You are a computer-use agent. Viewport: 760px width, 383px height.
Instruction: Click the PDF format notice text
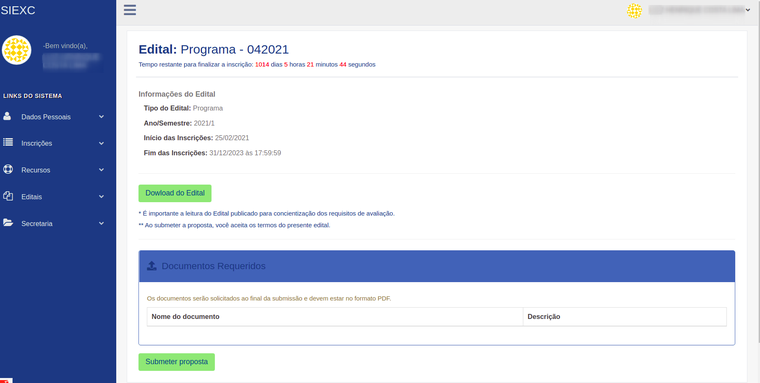[269, 299]
